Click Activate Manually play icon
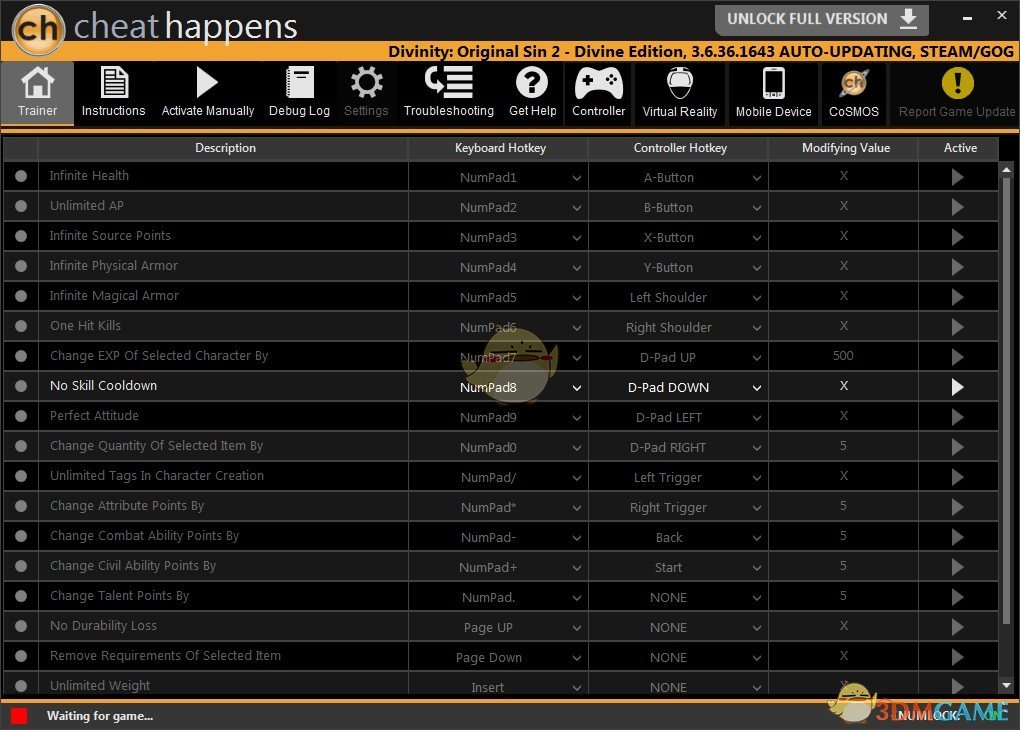1020x730 pixels. (x=208, y=83)
